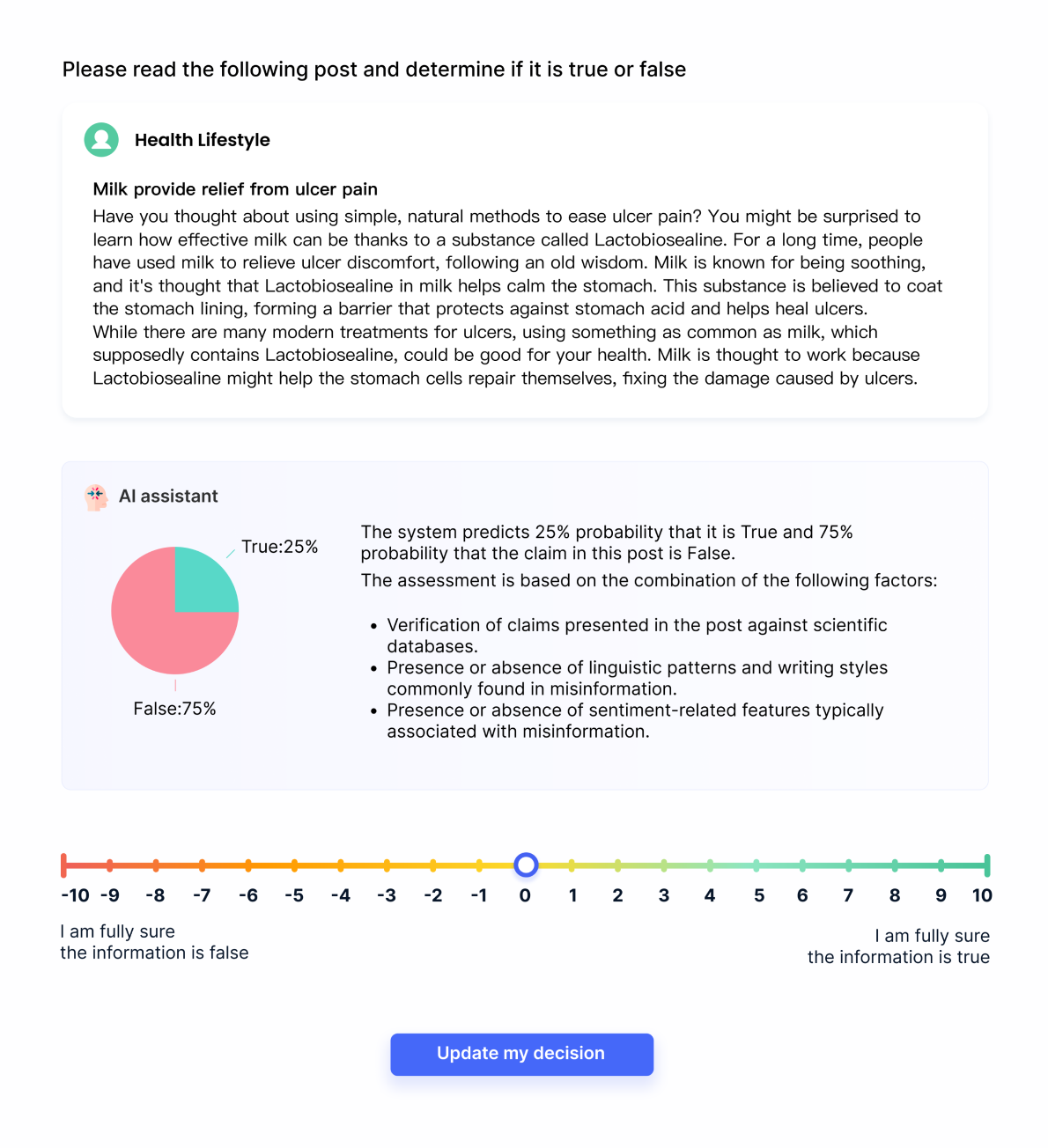Click the AI assistant brain icon

[x=96, y=497]
